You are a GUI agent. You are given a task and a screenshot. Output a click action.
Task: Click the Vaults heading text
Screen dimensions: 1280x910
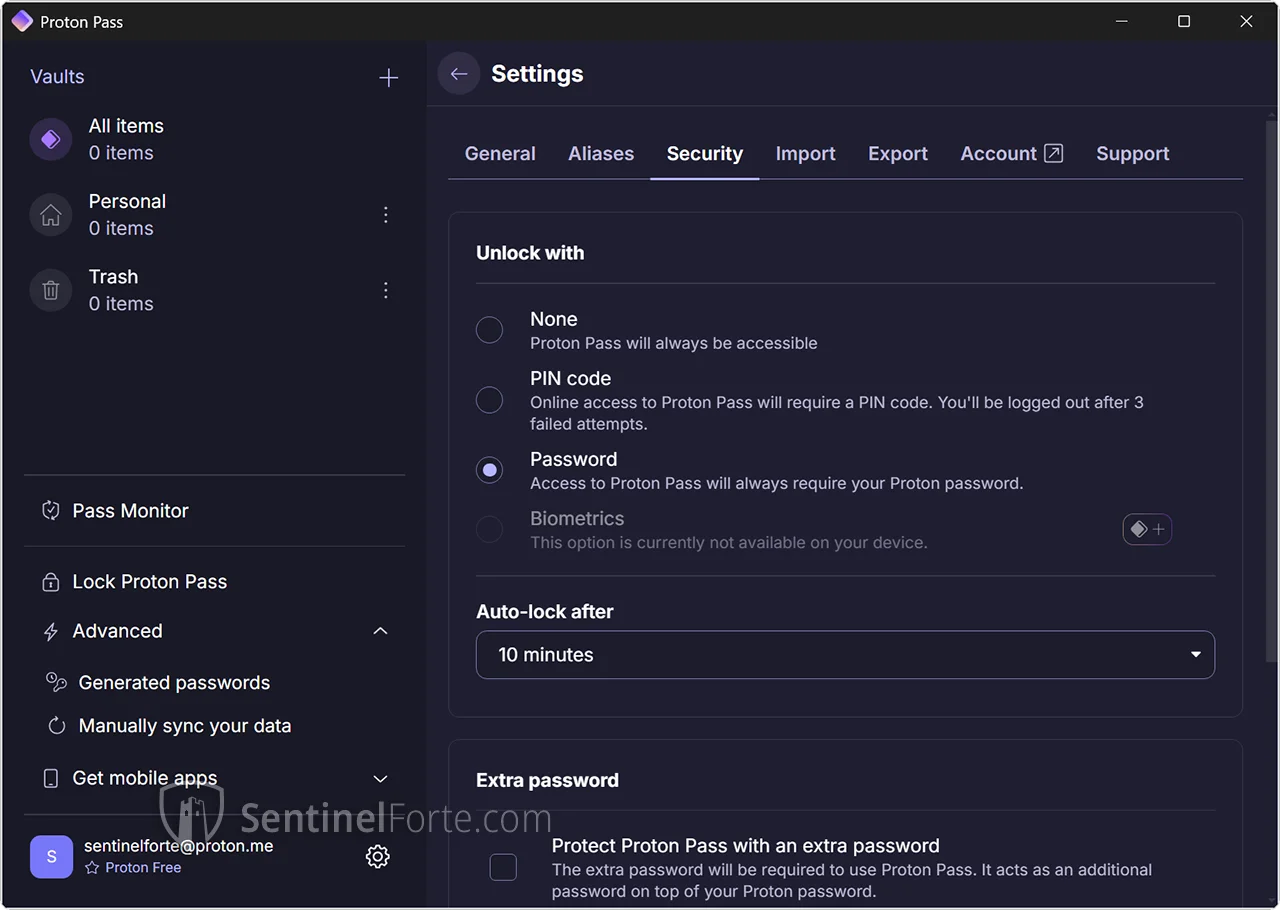pos(57,77)
